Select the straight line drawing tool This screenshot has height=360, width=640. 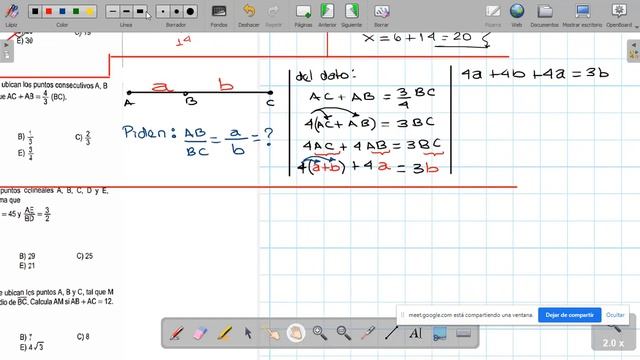tap(391, 333)
